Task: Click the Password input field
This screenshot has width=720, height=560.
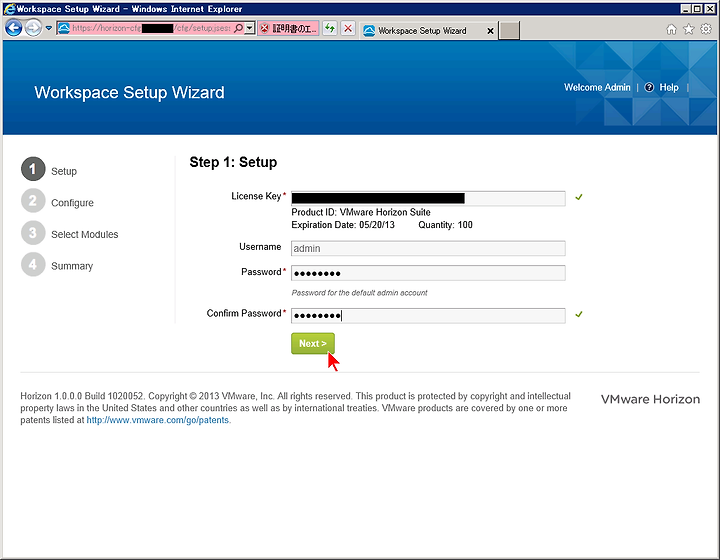Action: pos(428,273)
